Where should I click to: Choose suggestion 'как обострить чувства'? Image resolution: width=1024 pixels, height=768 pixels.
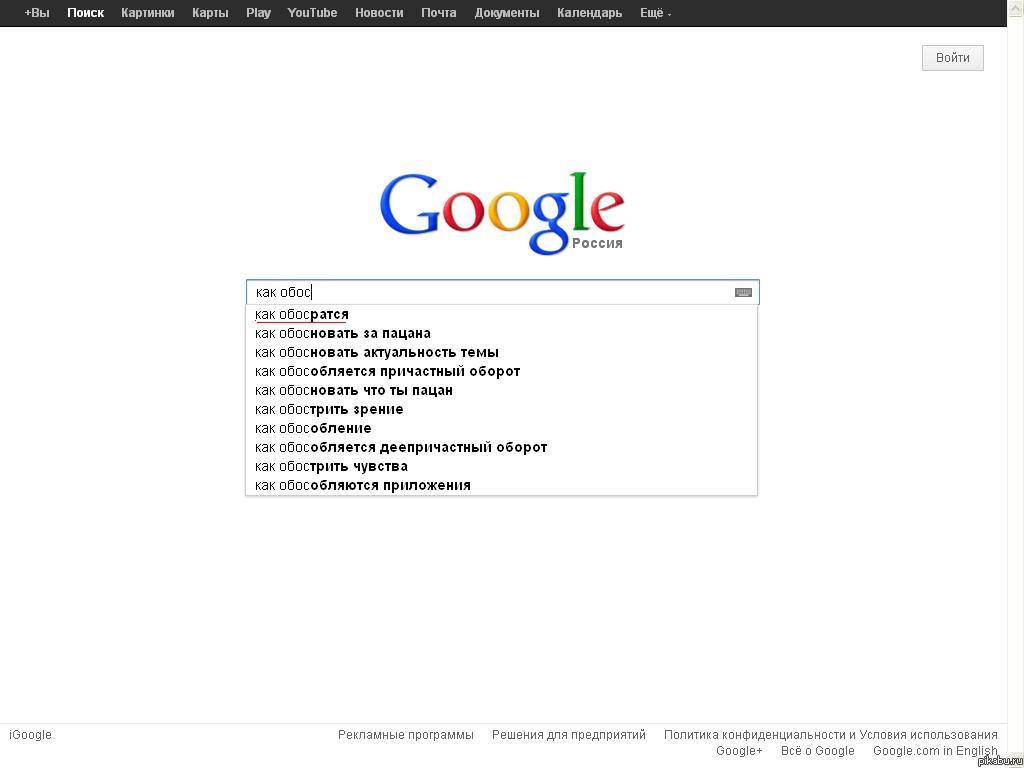(502, 466)
